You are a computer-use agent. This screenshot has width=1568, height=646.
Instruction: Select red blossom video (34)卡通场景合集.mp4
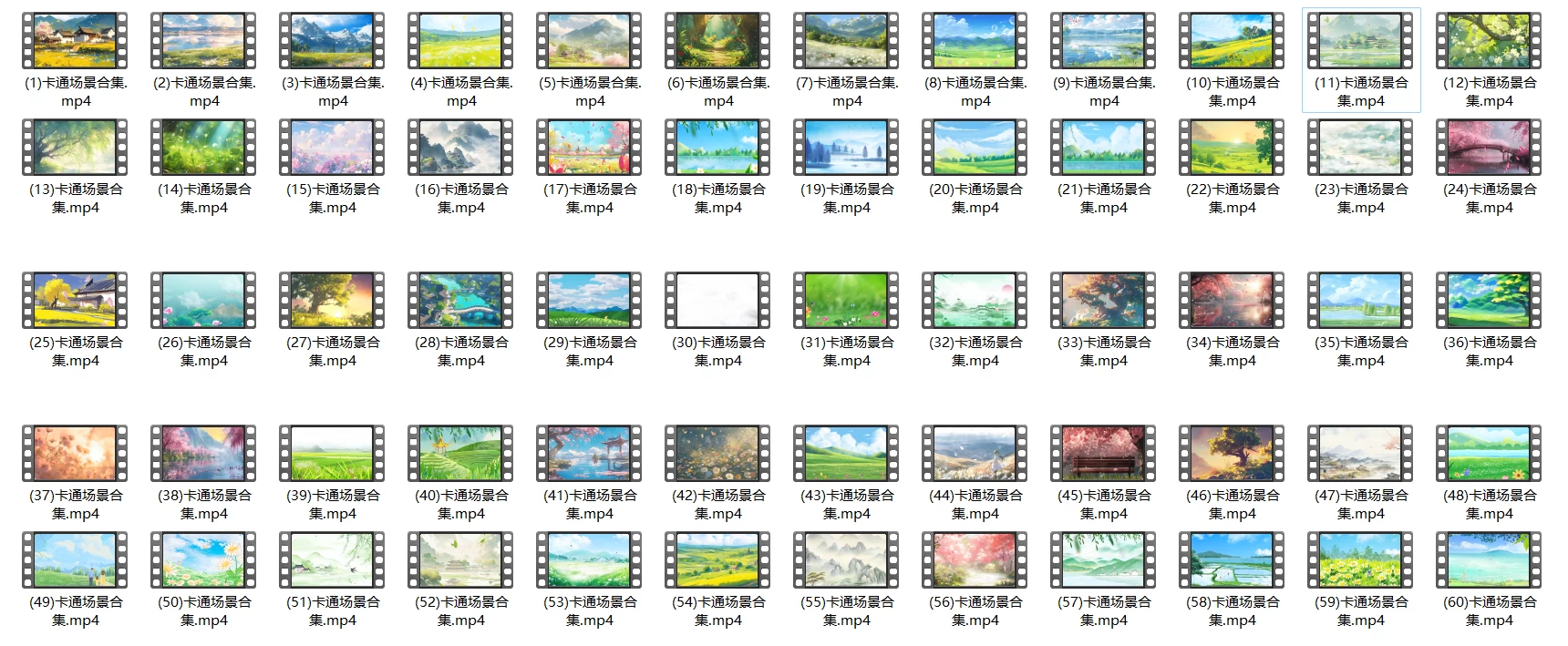pos(1233,300)
